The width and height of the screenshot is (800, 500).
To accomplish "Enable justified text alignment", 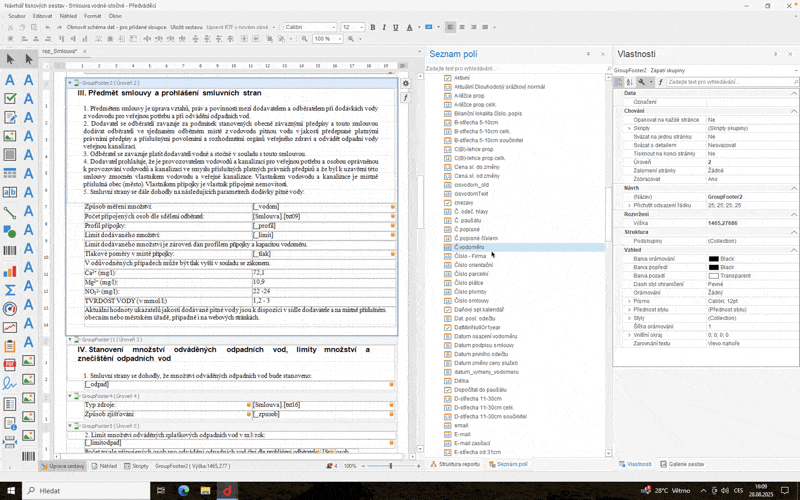I will [485, 28].
